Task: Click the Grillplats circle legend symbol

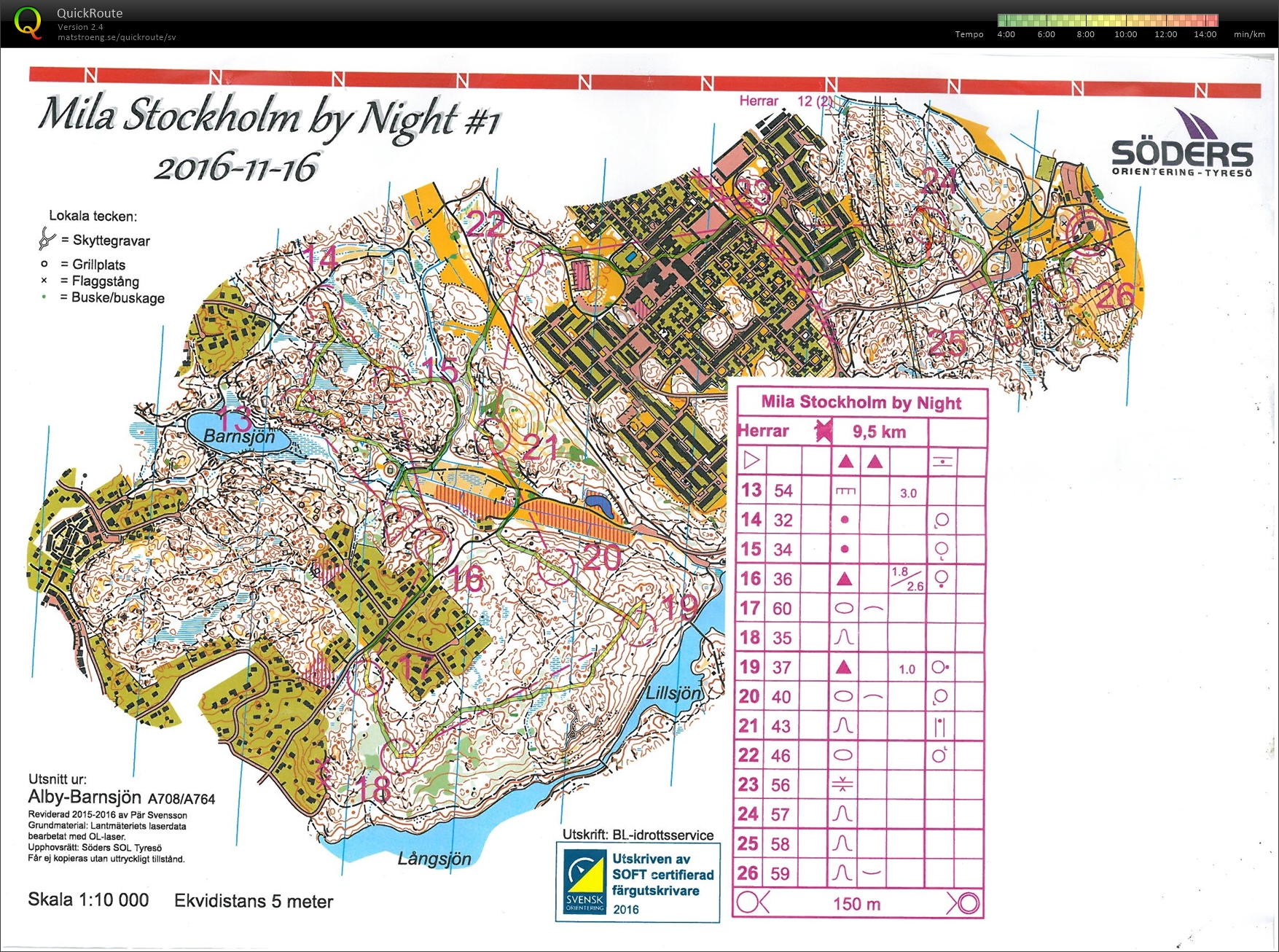Action: click(44, 264)
